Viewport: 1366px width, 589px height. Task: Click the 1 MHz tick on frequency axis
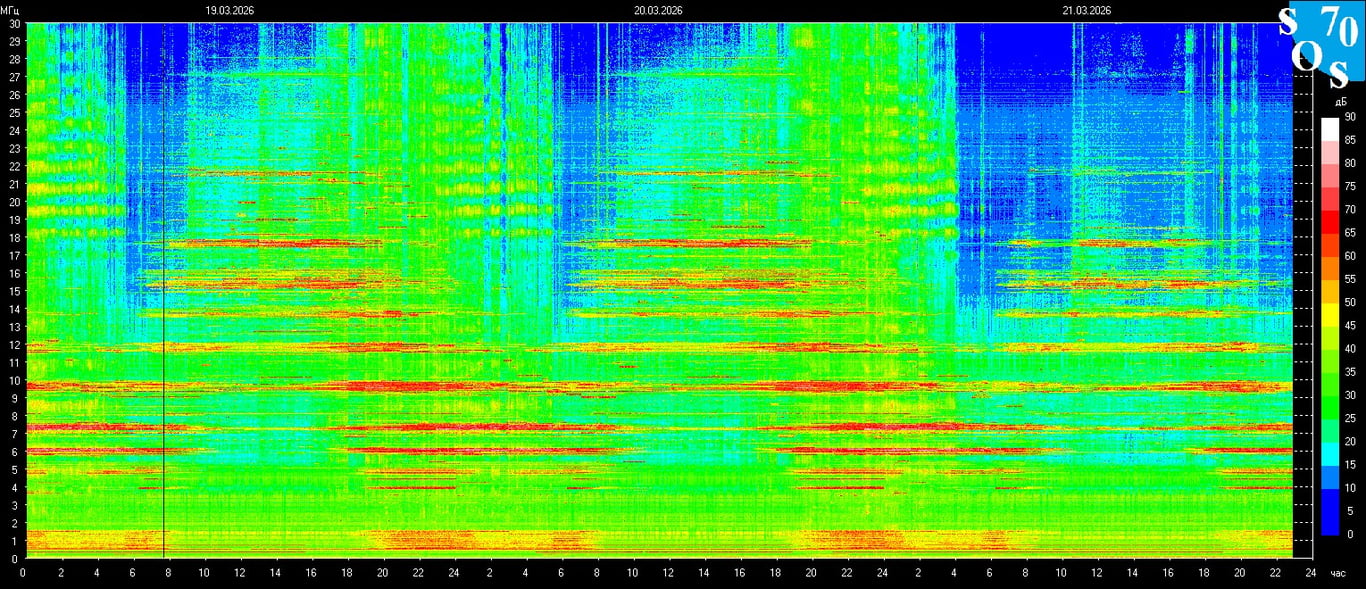click(14, 542)
